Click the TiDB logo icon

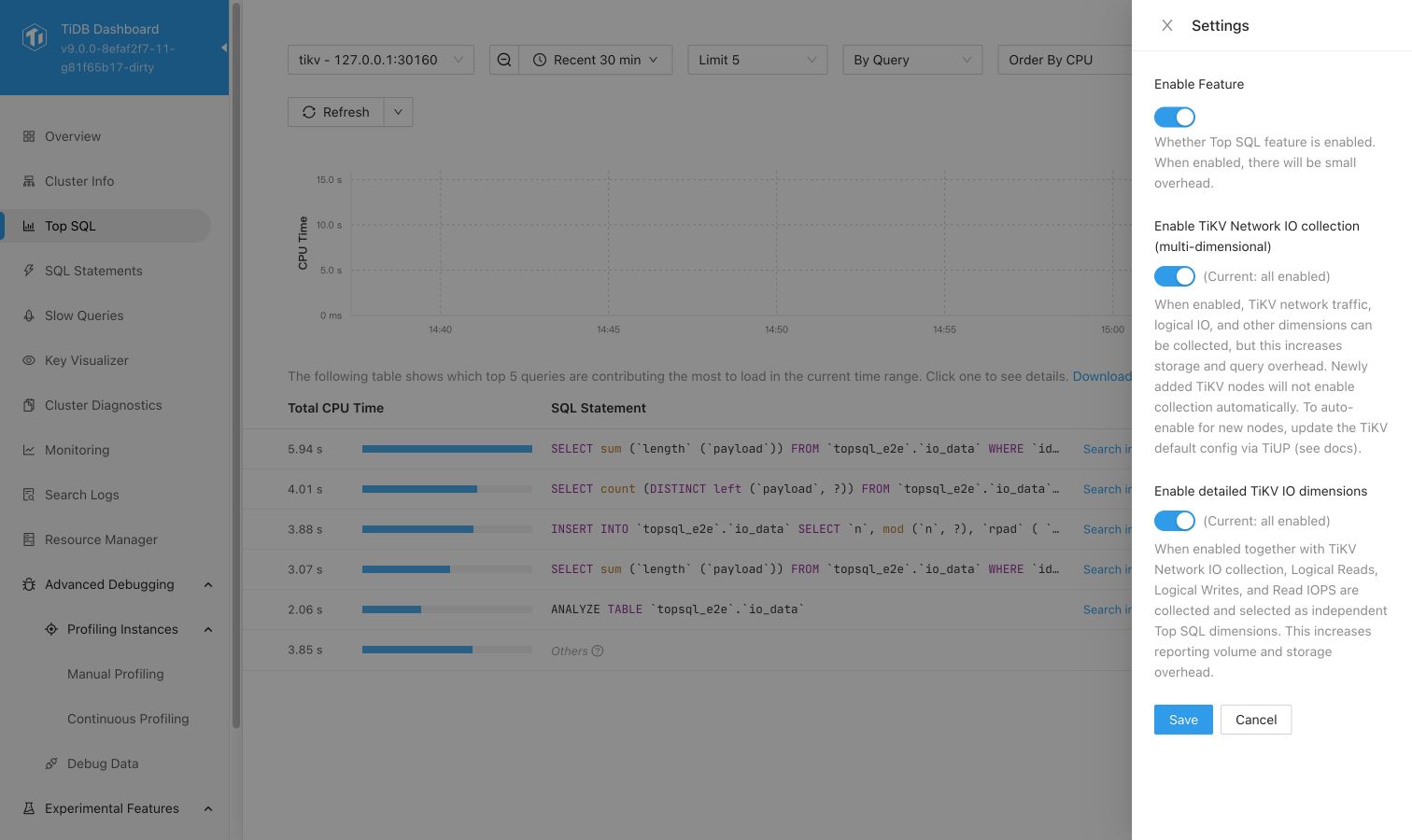tap(35, 37)
